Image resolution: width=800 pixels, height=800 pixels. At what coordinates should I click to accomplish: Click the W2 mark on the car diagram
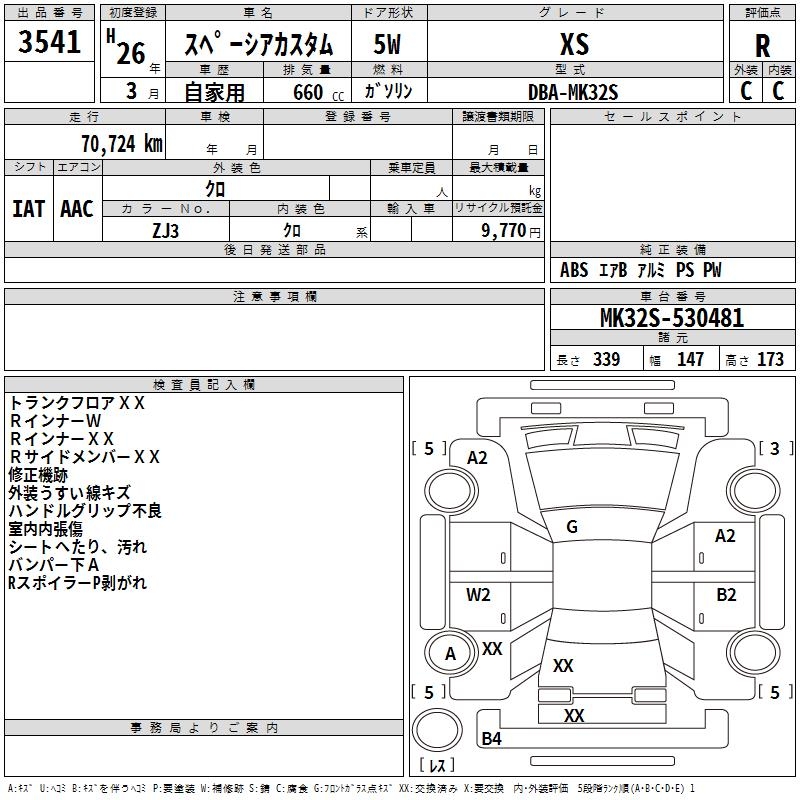(x=478, y=595)
